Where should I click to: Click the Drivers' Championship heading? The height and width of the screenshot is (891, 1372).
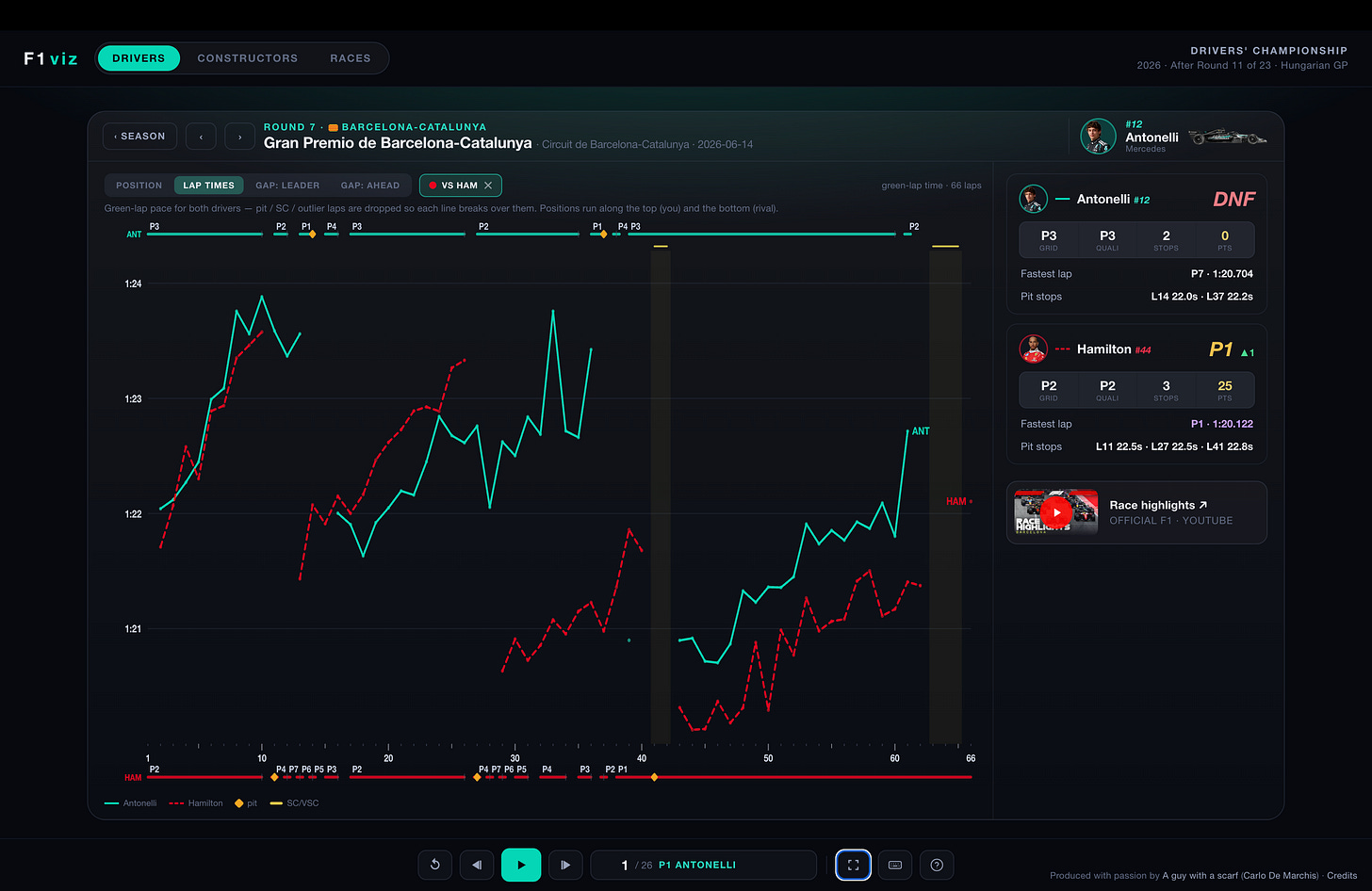coord(1268,51)
